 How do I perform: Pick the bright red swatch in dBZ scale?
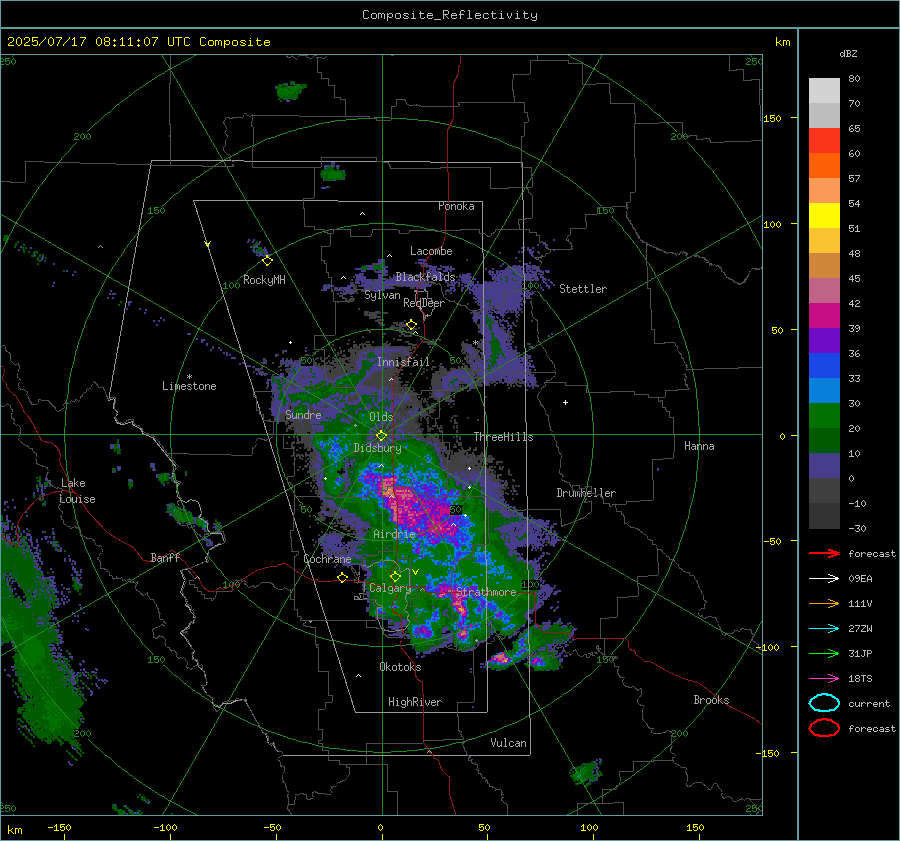pos(824,141)
